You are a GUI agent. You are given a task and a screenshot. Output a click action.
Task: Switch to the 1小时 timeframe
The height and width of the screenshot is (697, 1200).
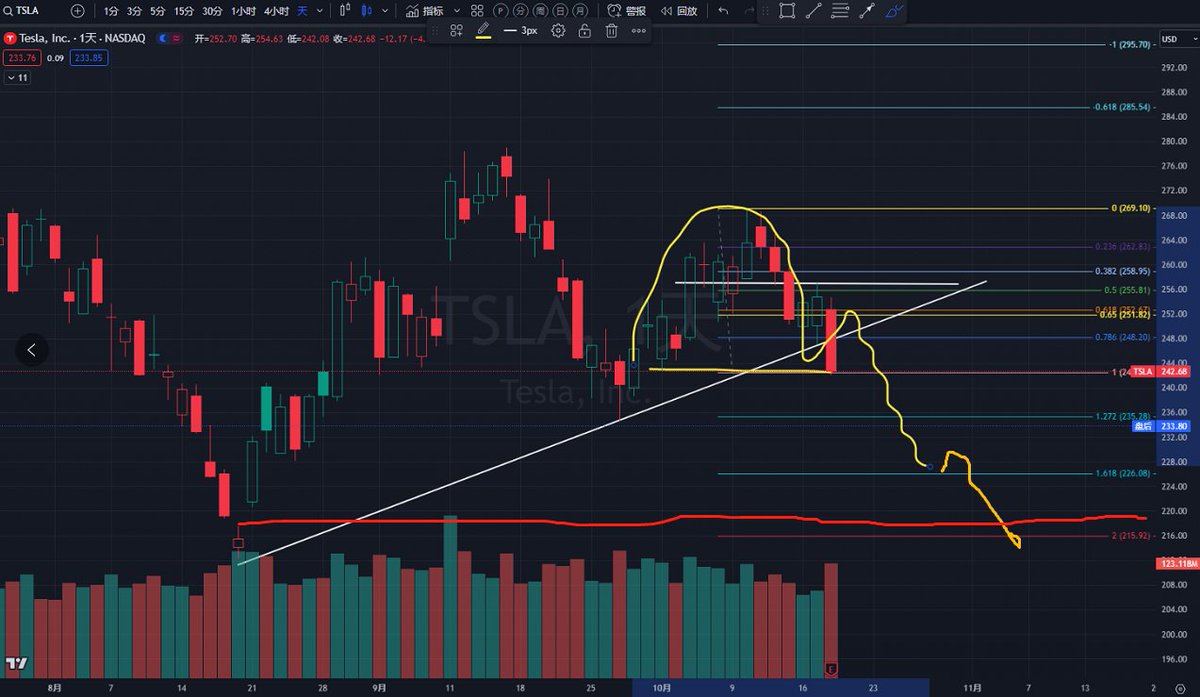(243, 11)
